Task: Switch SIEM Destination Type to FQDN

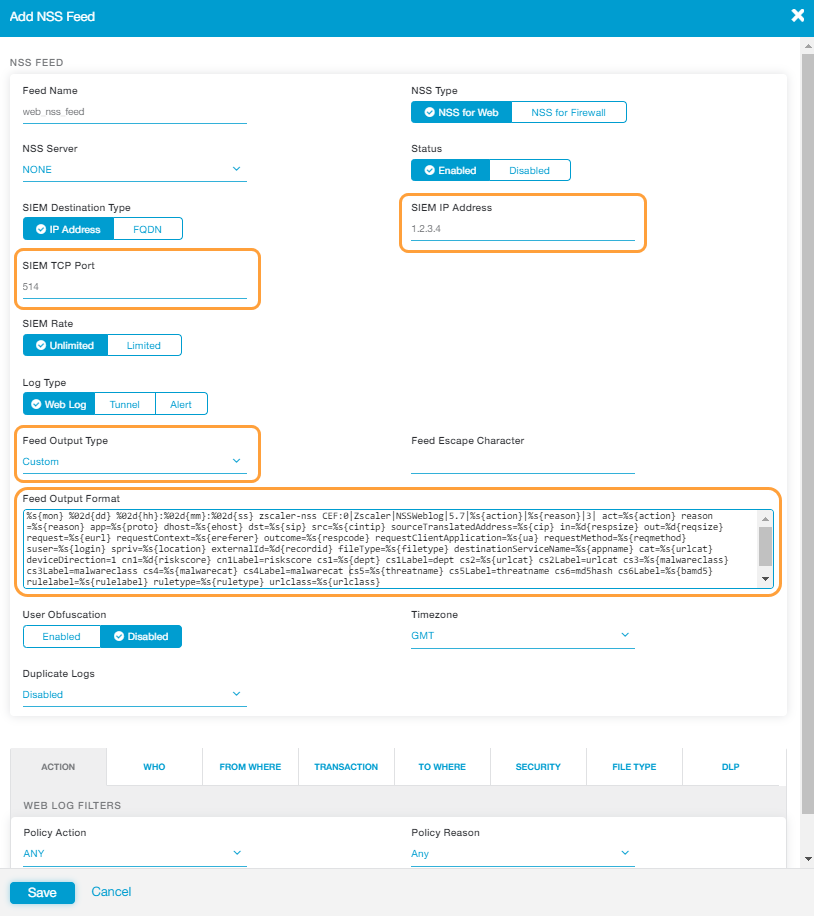Action: (x=147, y=228)
